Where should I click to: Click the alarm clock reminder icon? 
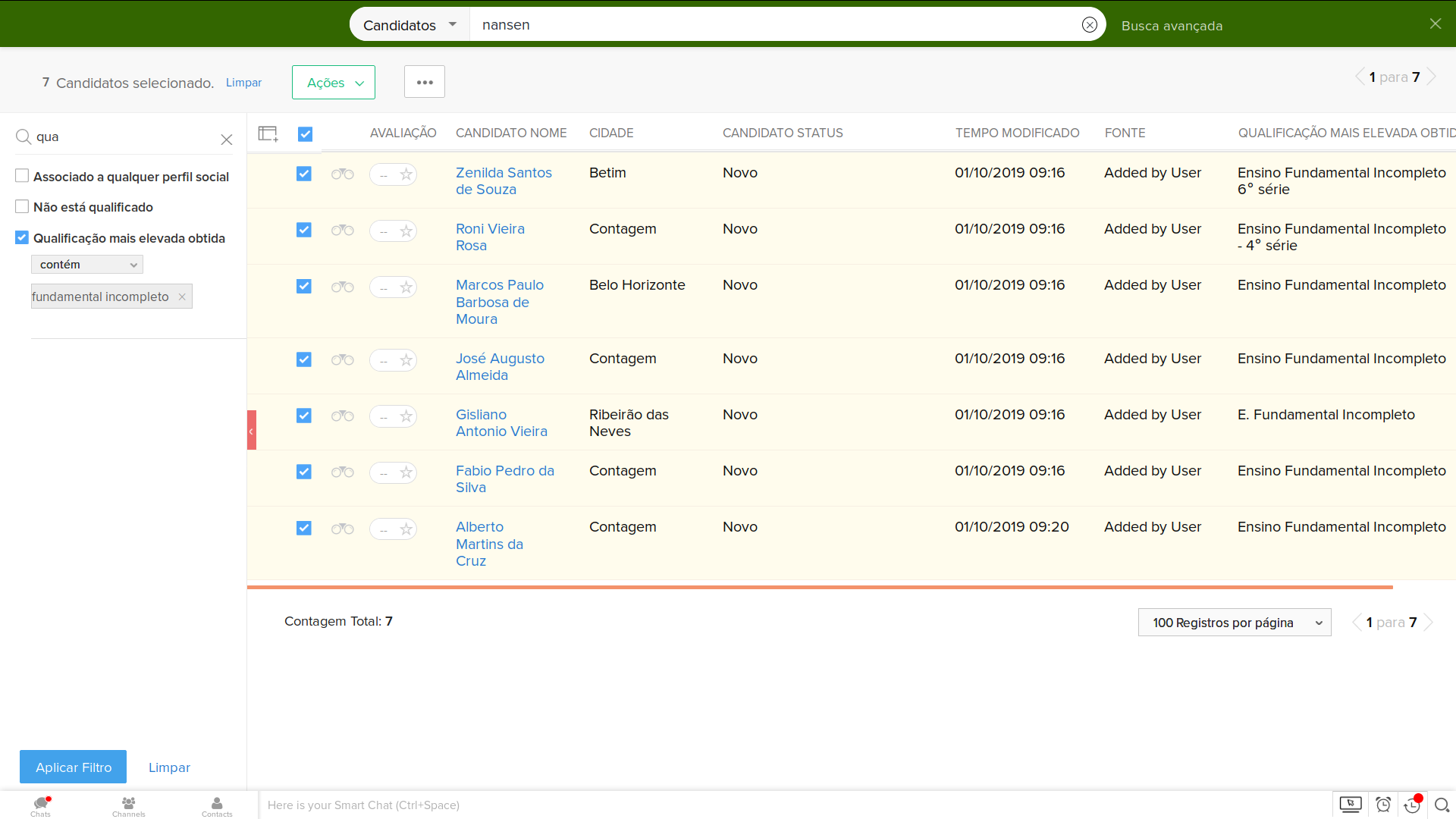1382,805
